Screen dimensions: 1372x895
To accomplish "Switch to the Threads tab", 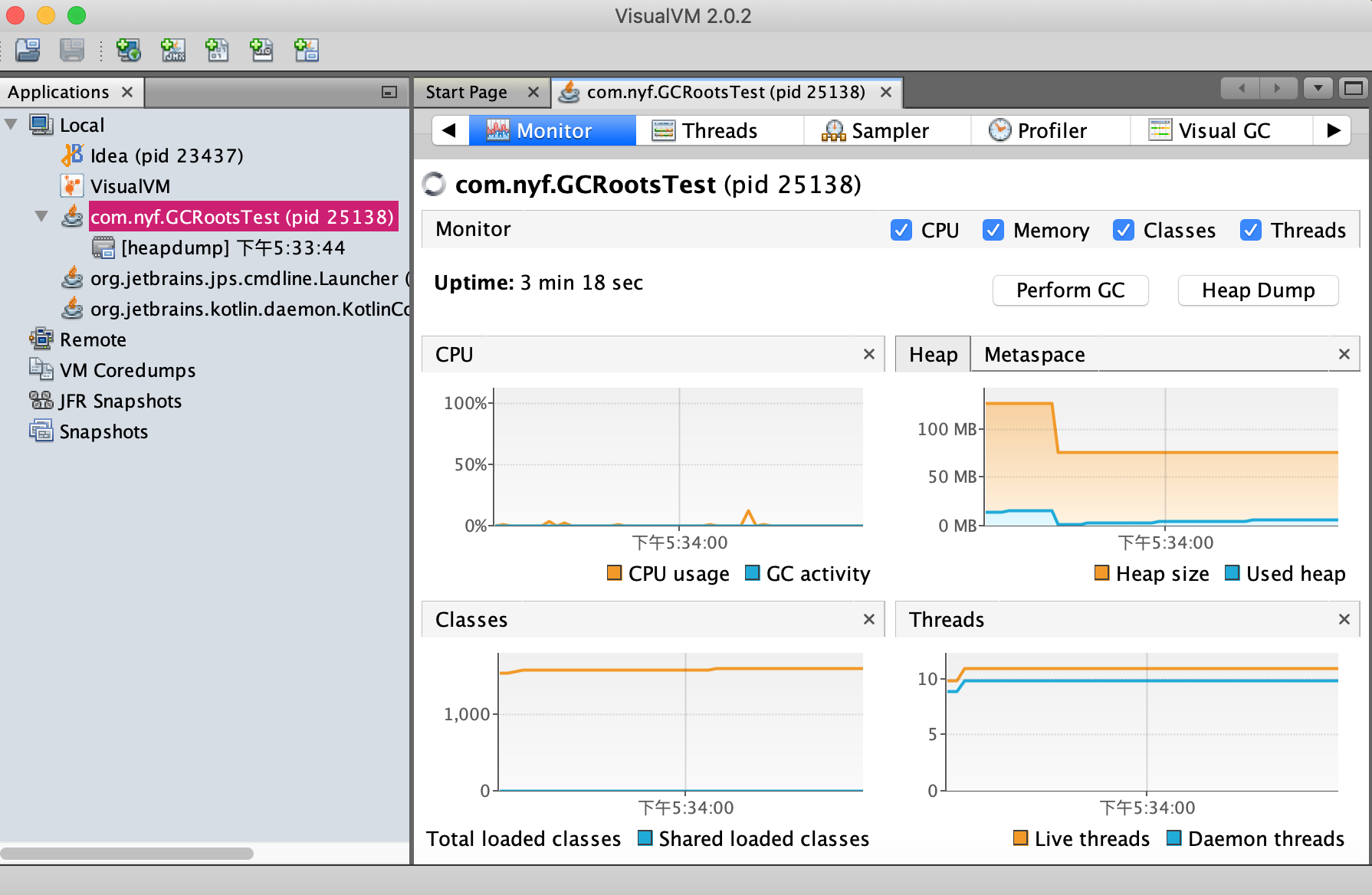I will pos(720,130).
